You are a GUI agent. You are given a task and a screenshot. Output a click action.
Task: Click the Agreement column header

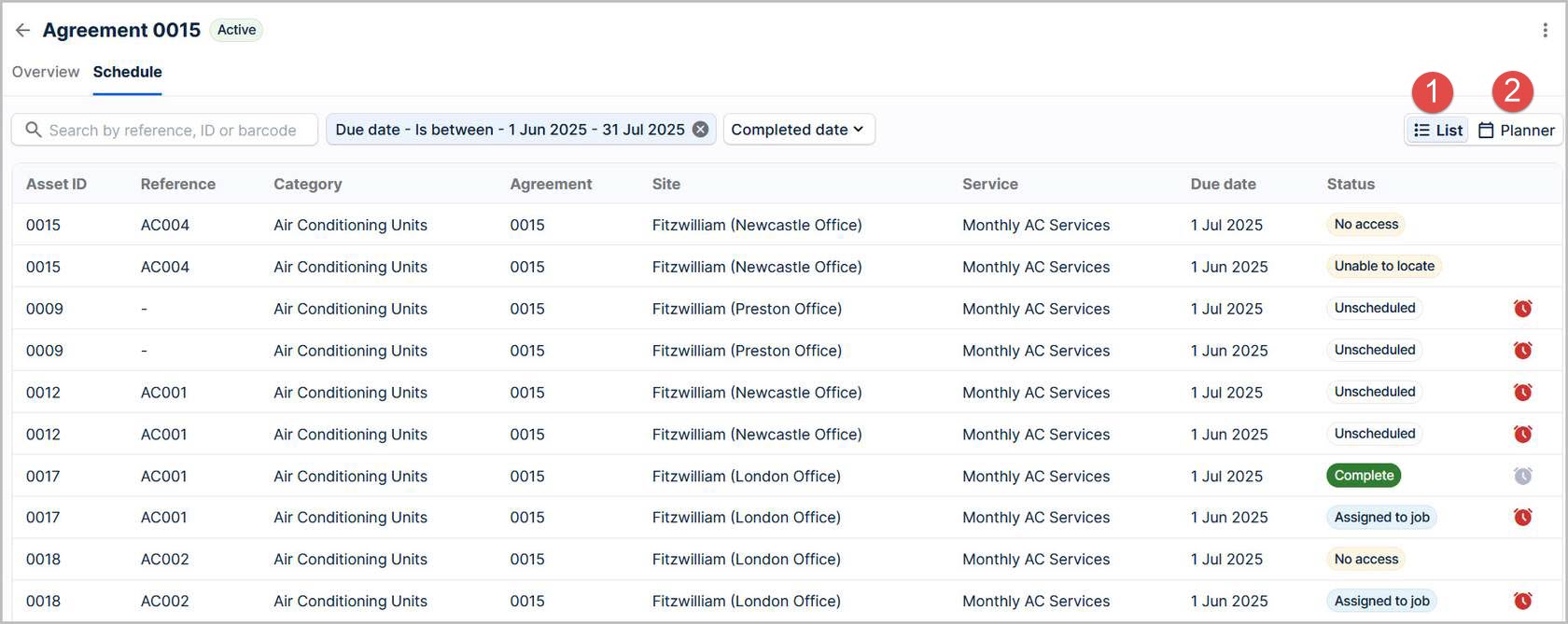click(x=551, y=184)
